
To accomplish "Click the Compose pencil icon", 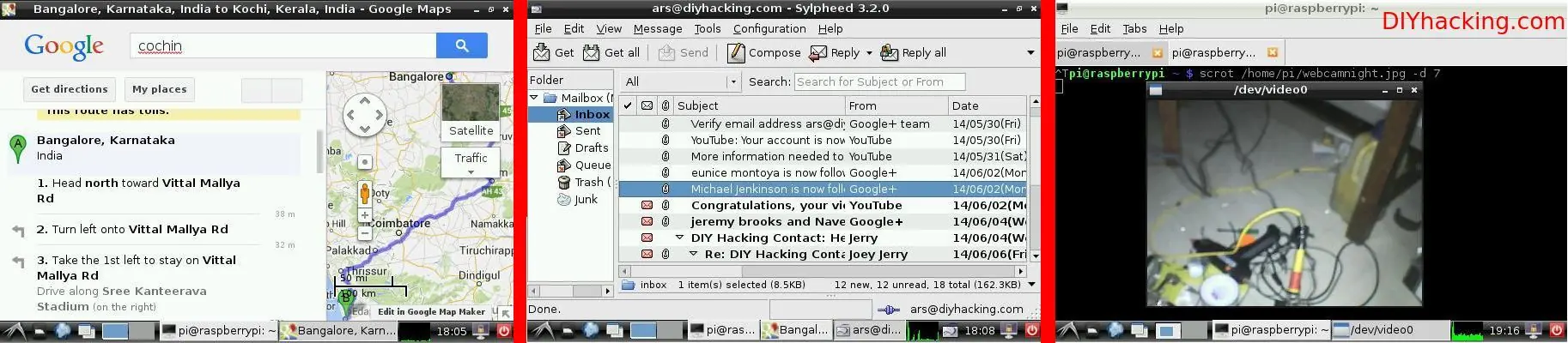I will point(736,52).
